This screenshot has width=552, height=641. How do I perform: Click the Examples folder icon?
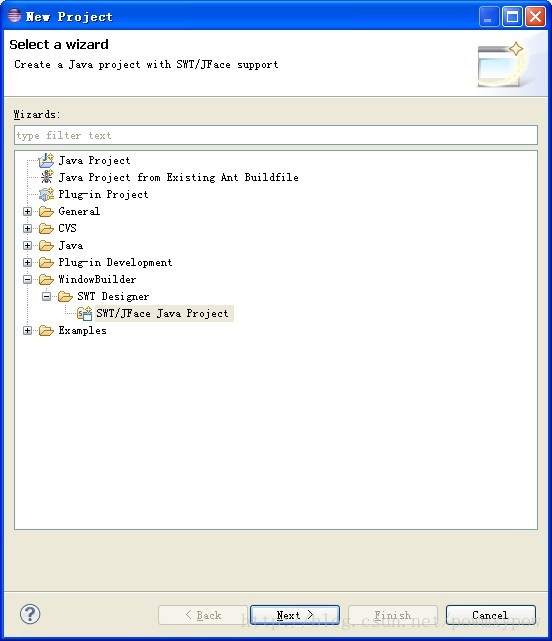pyautogui.click(x=46, y=330)
